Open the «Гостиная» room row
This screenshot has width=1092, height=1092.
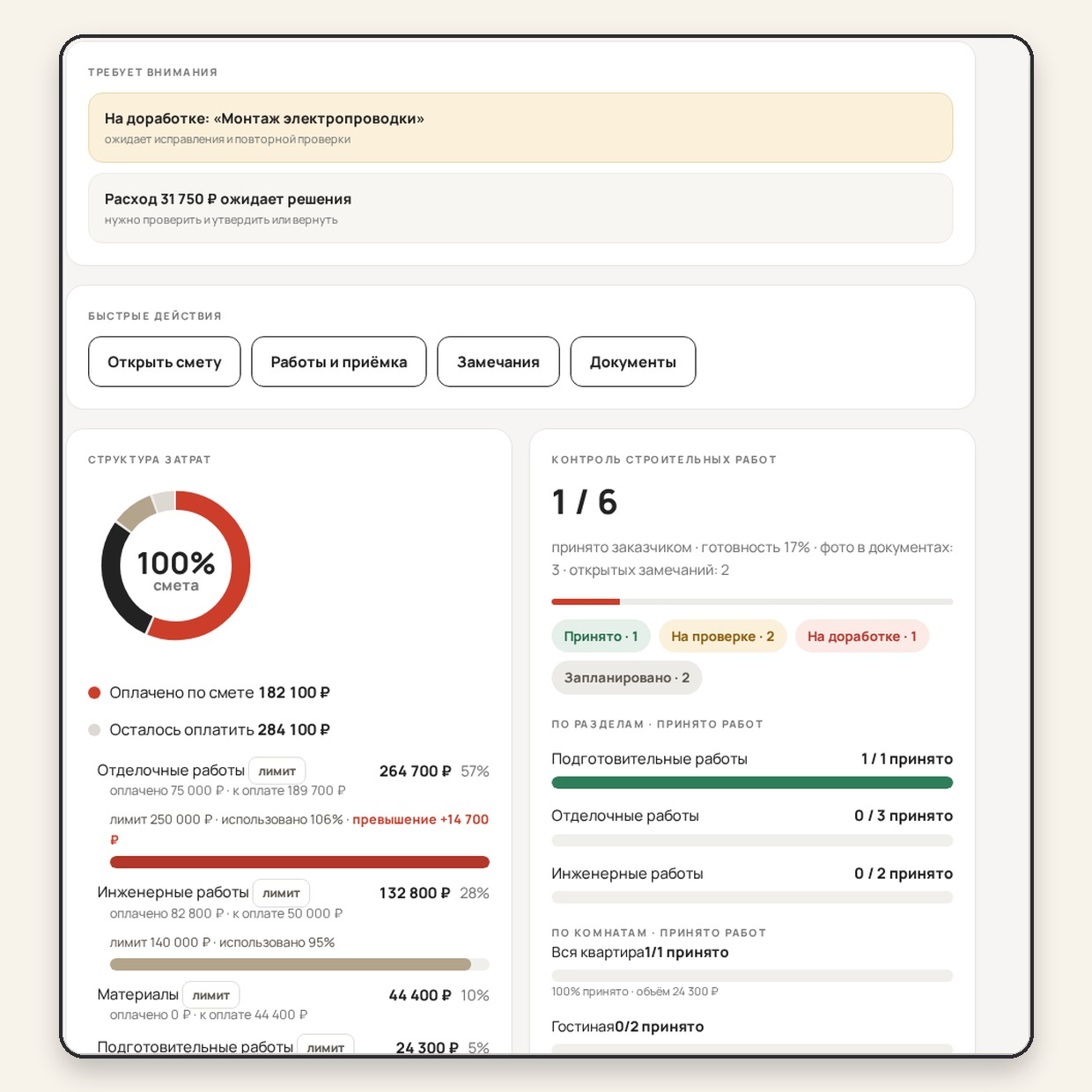752,1036
